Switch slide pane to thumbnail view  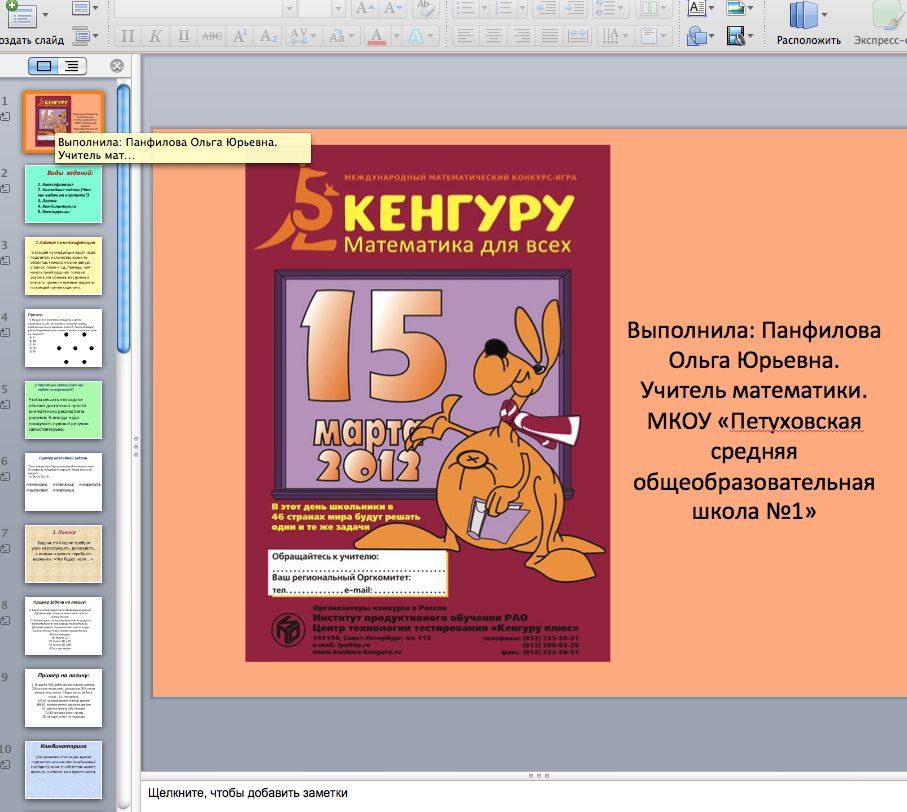[44, 66]
